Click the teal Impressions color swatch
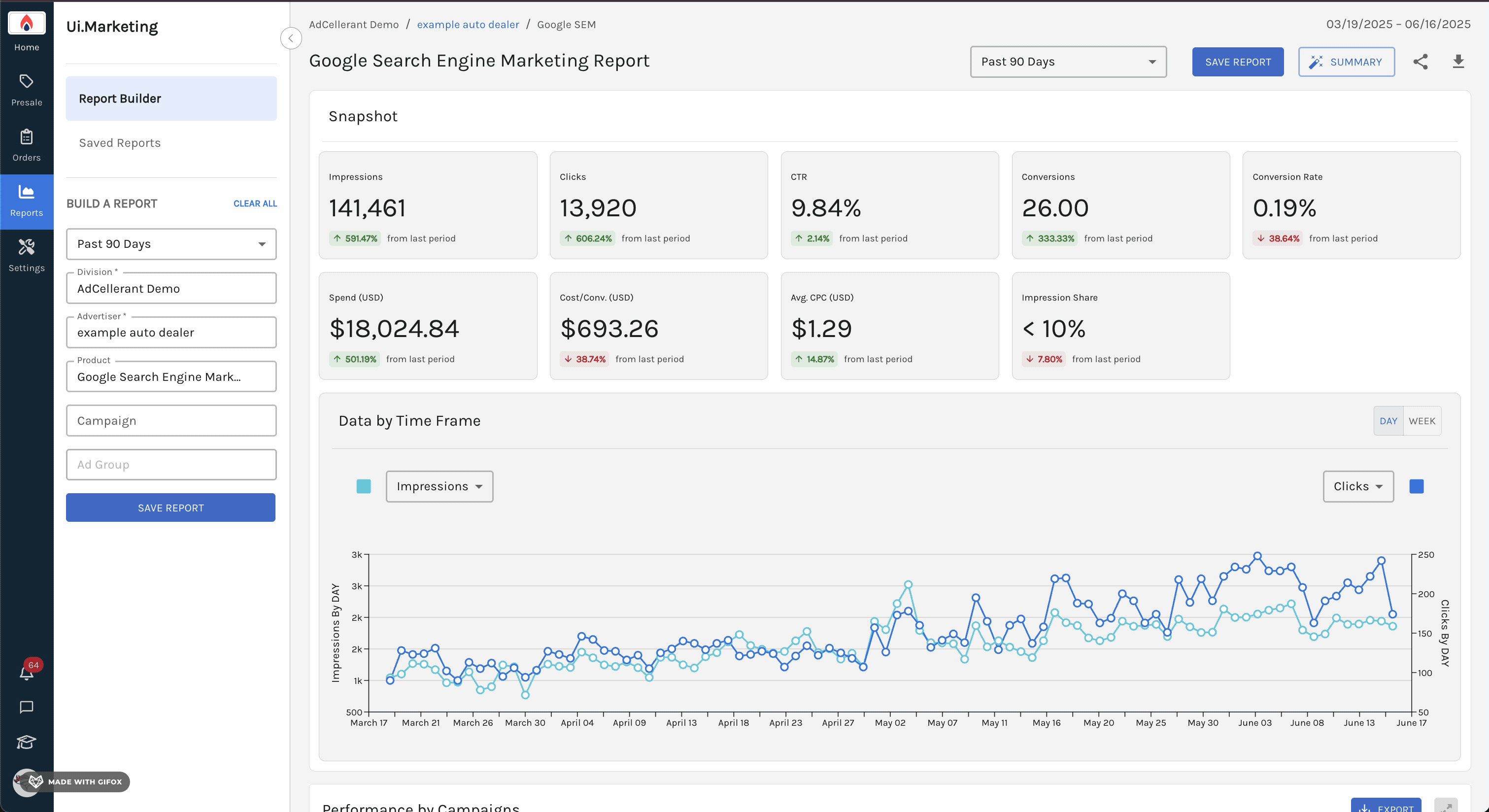Viewport: 1489px width, 812px height. [364, 486]
